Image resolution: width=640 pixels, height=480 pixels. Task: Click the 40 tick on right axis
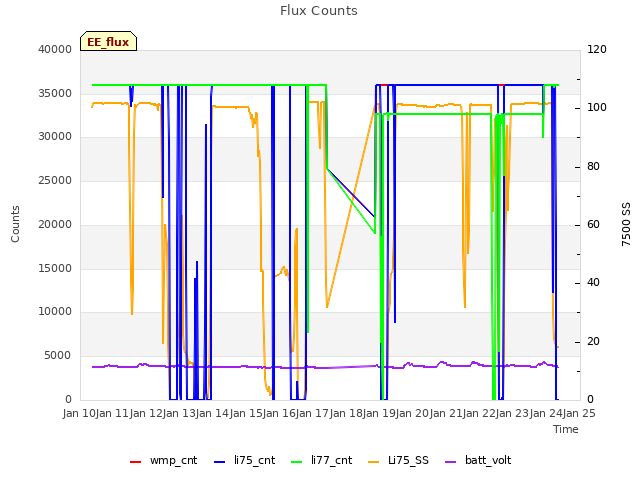593,282
